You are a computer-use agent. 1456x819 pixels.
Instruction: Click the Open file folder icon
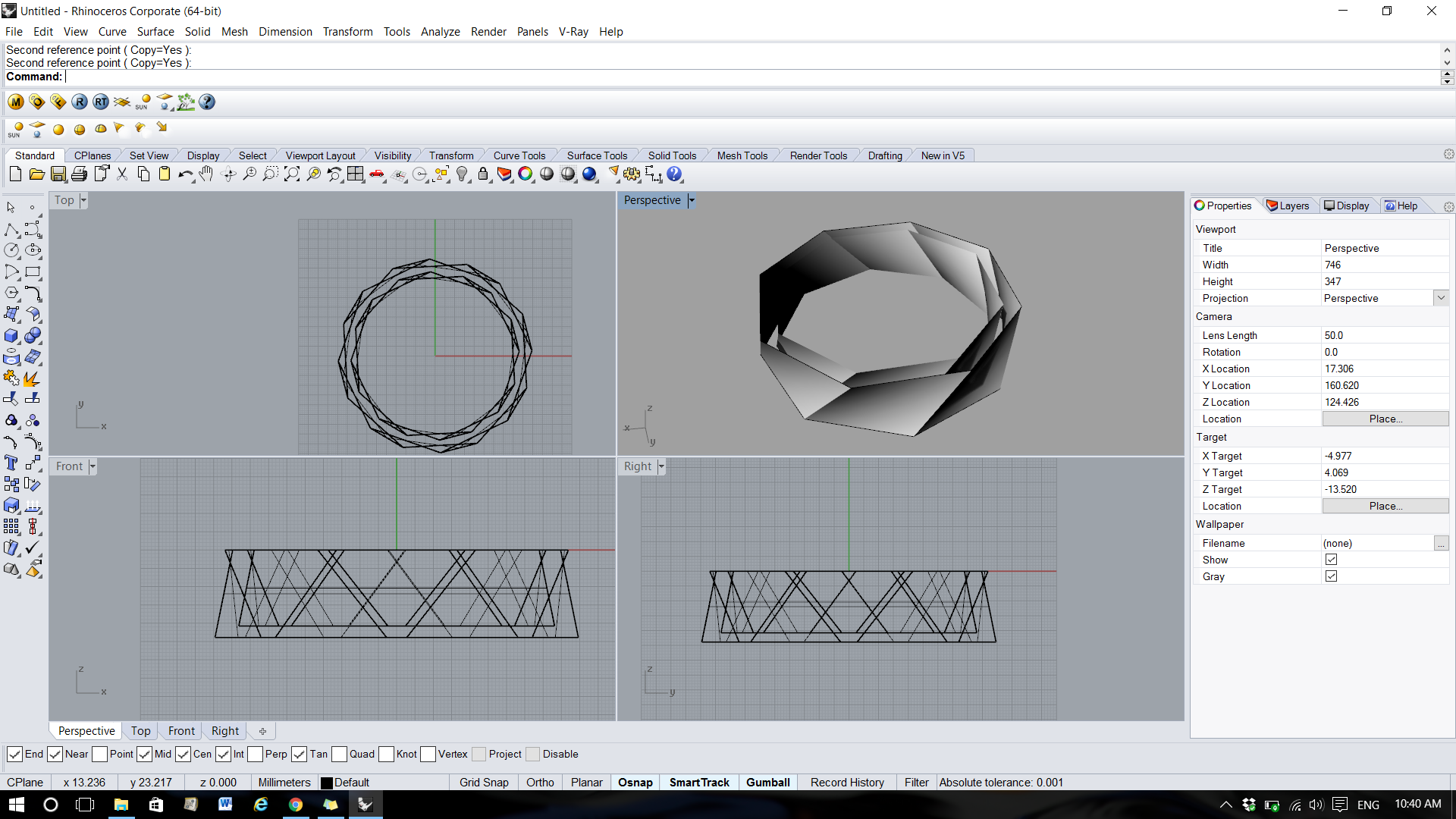coord(36,174)
